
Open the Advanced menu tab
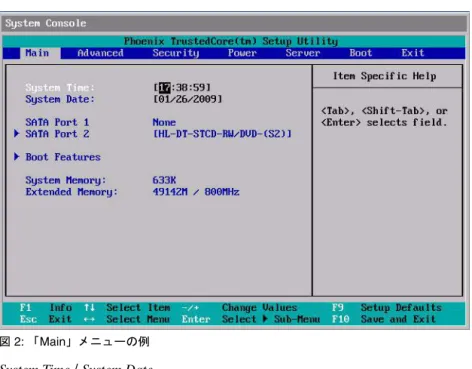(x=100, y=53)
